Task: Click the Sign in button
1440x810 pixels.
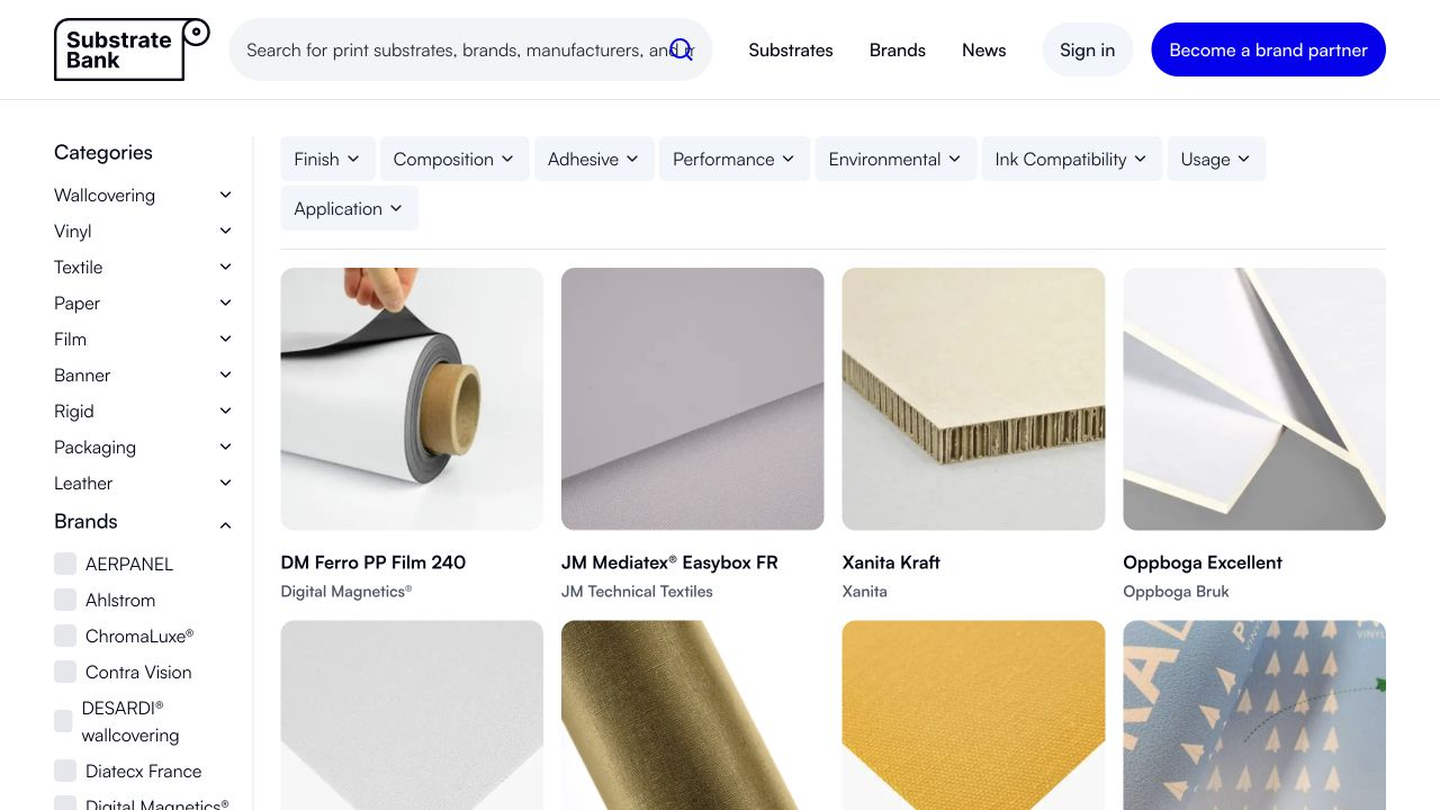Action: tap(1087, 50)
